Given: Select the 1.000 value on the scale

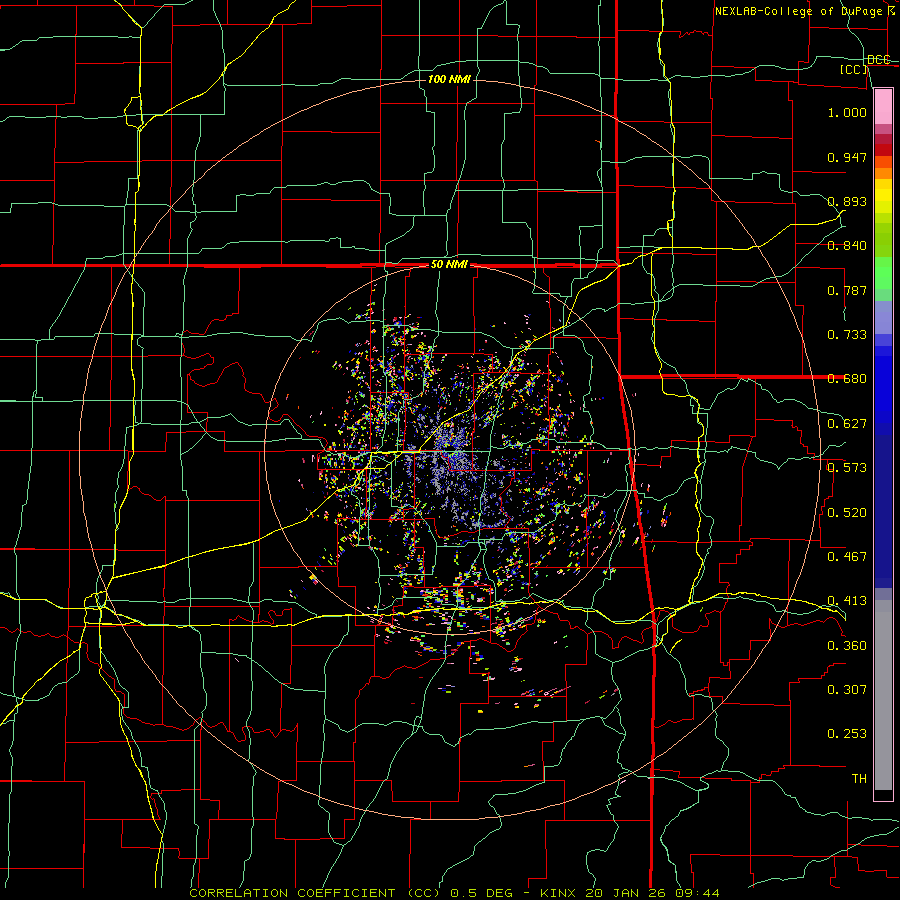Looking at the screenshot, I should point(847,112).
